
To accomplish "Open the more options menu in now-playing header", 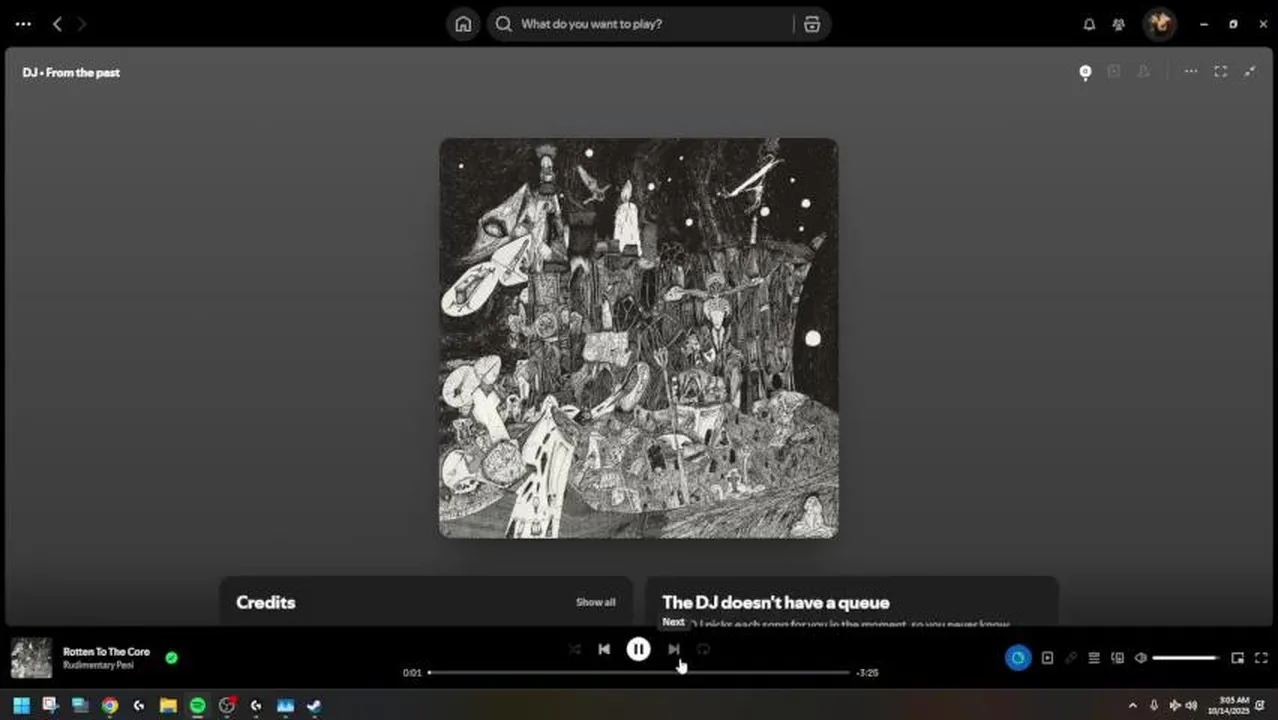I will coord(1191,72).
